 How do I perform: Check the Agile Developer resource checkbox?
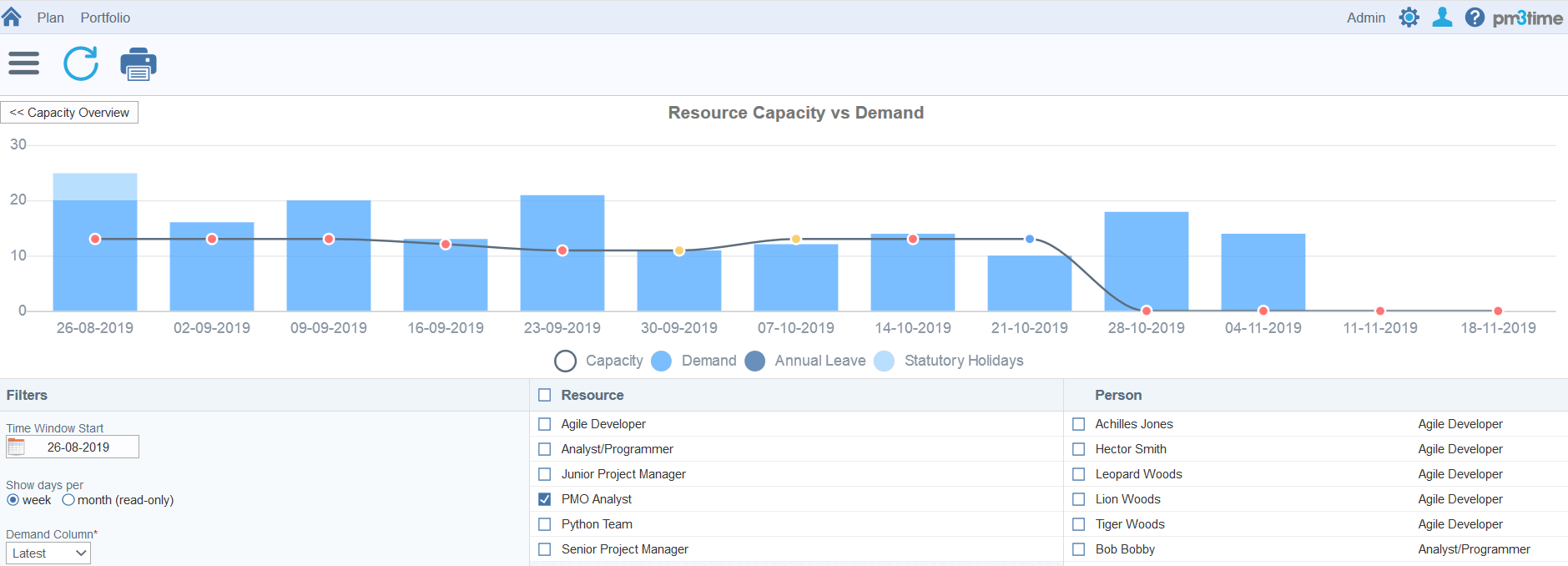[x=545, y=424]
